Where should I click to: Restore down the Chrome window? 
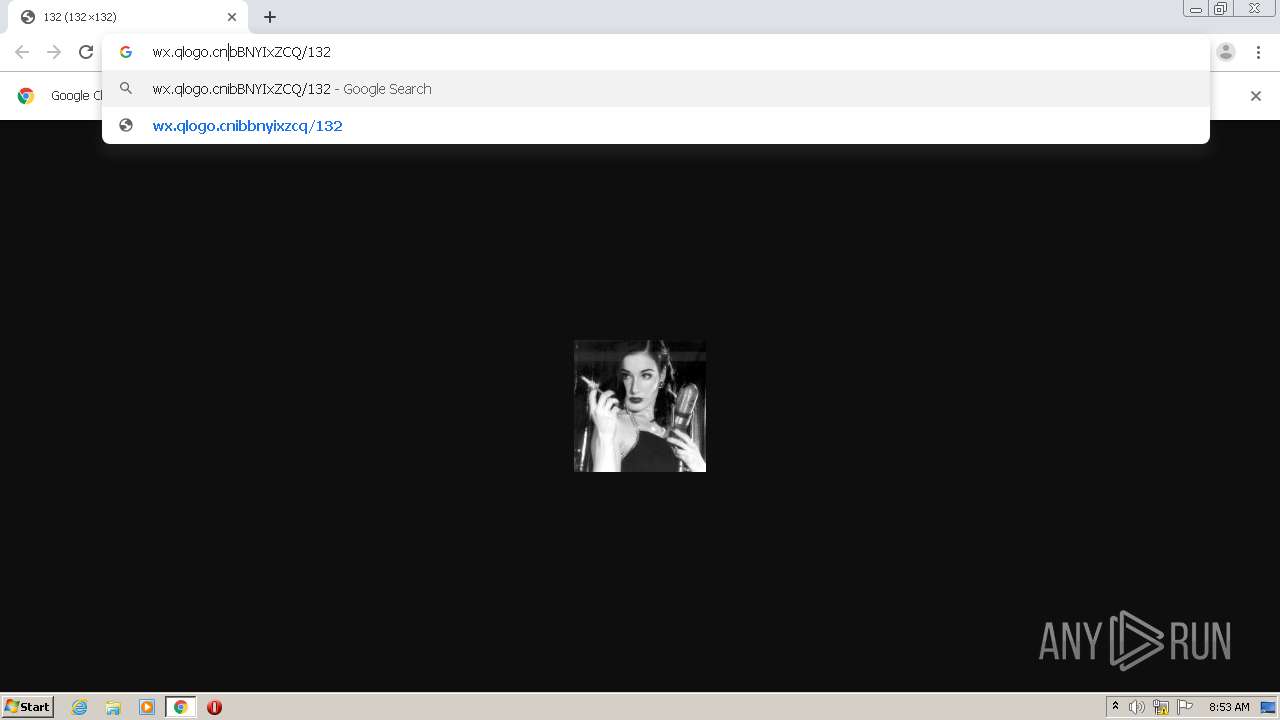(1221, 9)
